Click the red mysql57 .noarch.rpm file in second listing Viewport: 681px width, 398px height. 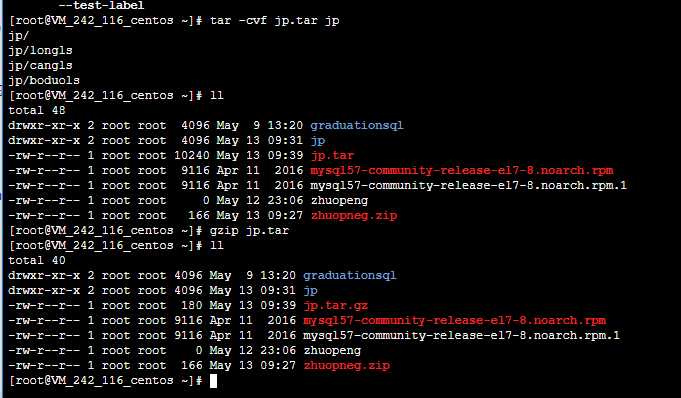tap(454, 321)
